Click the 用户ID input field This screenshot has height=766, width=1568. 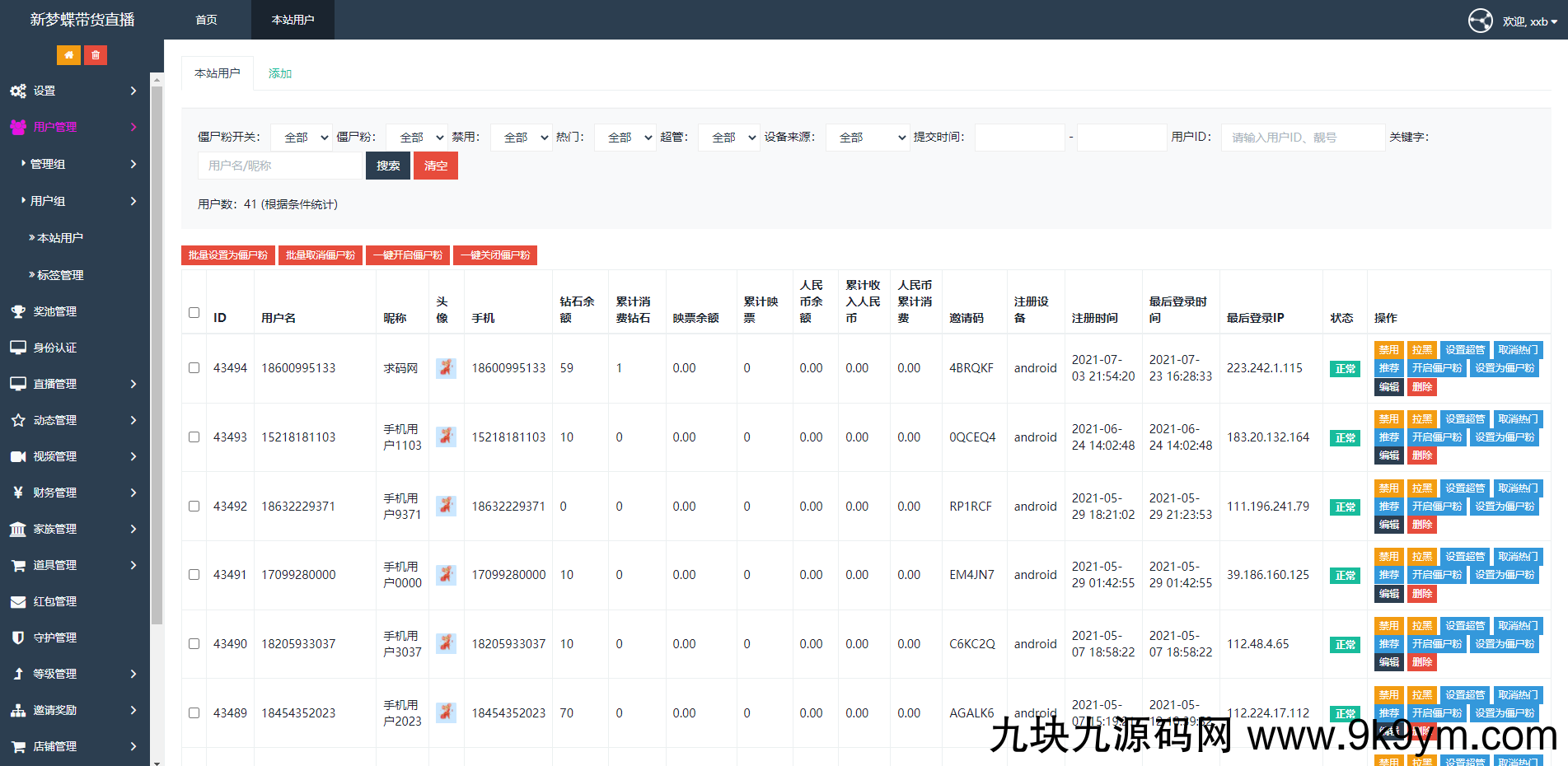(1302, 138)
